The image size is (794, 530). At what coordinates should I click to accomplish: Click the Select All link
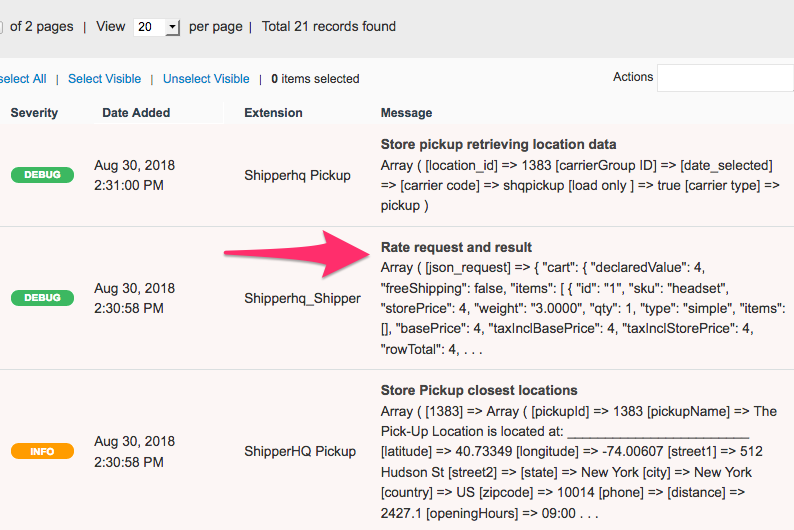click(22, 79)
